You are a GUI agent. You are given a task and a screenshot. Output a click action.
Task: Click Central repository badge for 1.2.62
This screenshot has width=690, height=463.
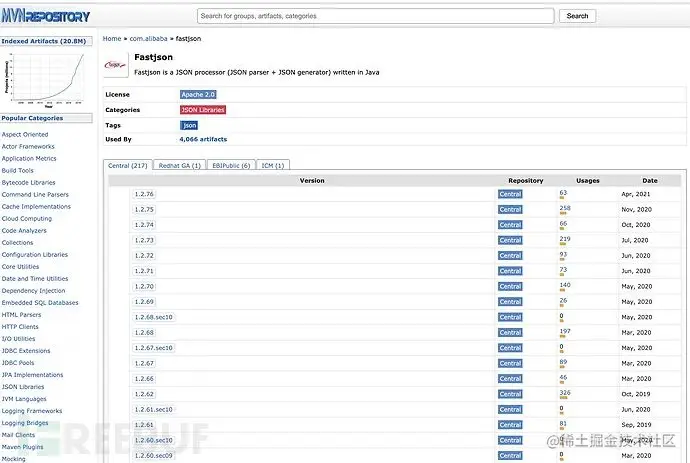tap(510, 394)
